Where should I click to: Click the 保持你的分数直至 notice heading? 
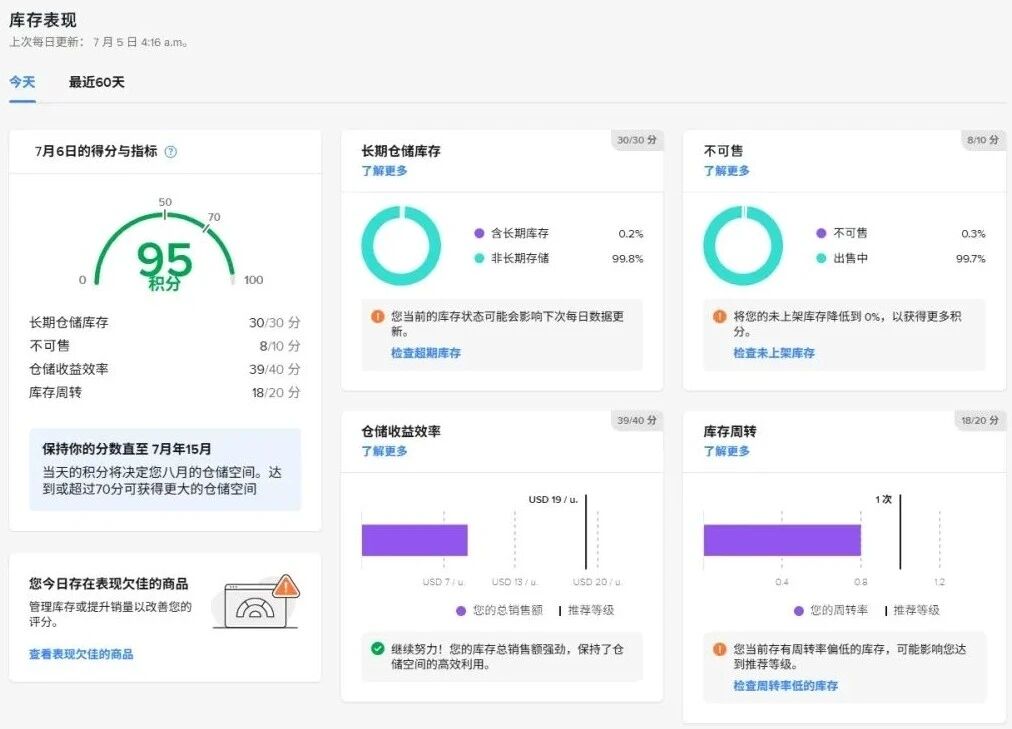click(x=126, y=449)
